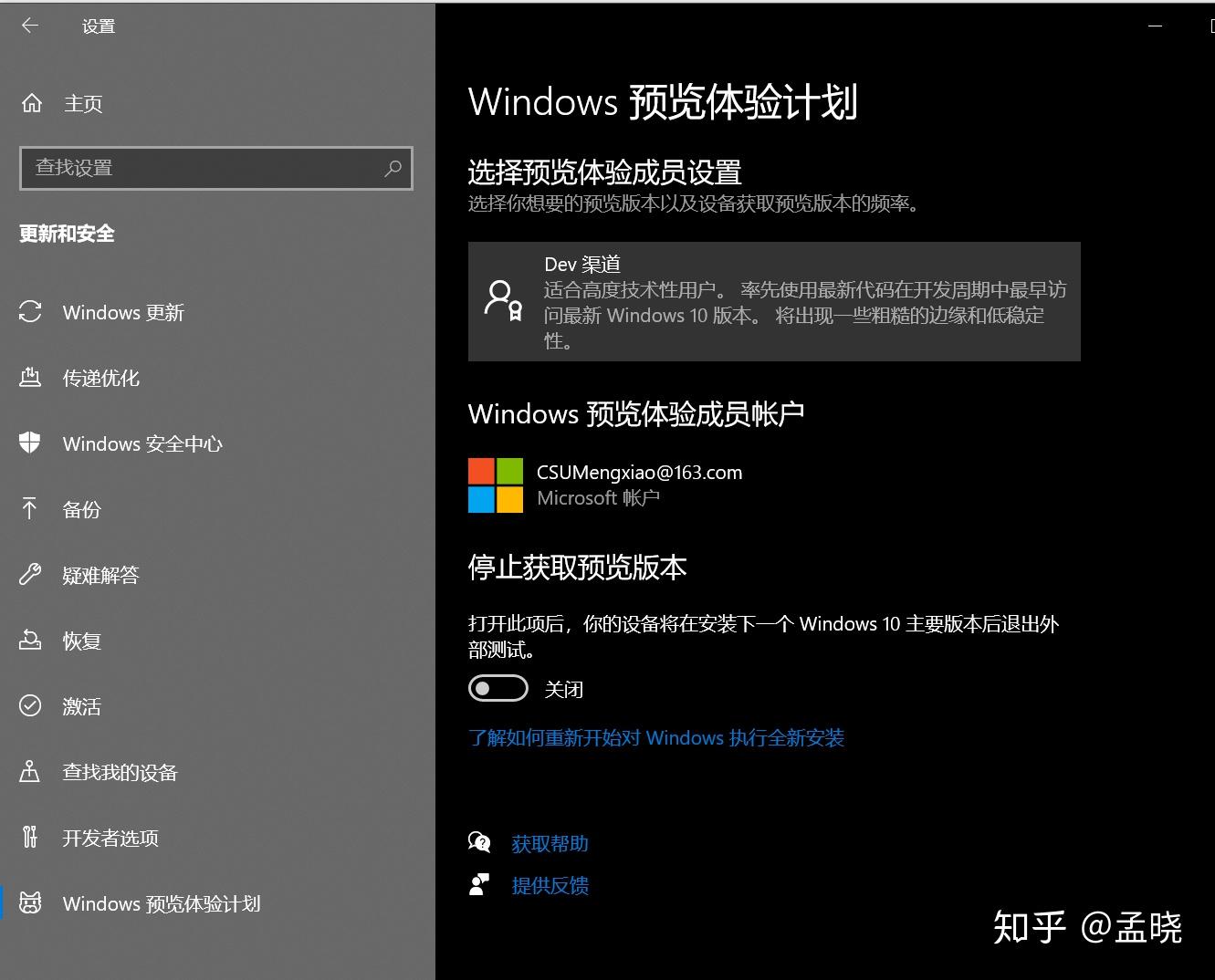Click the search magnifier icon

click(393, 168)
